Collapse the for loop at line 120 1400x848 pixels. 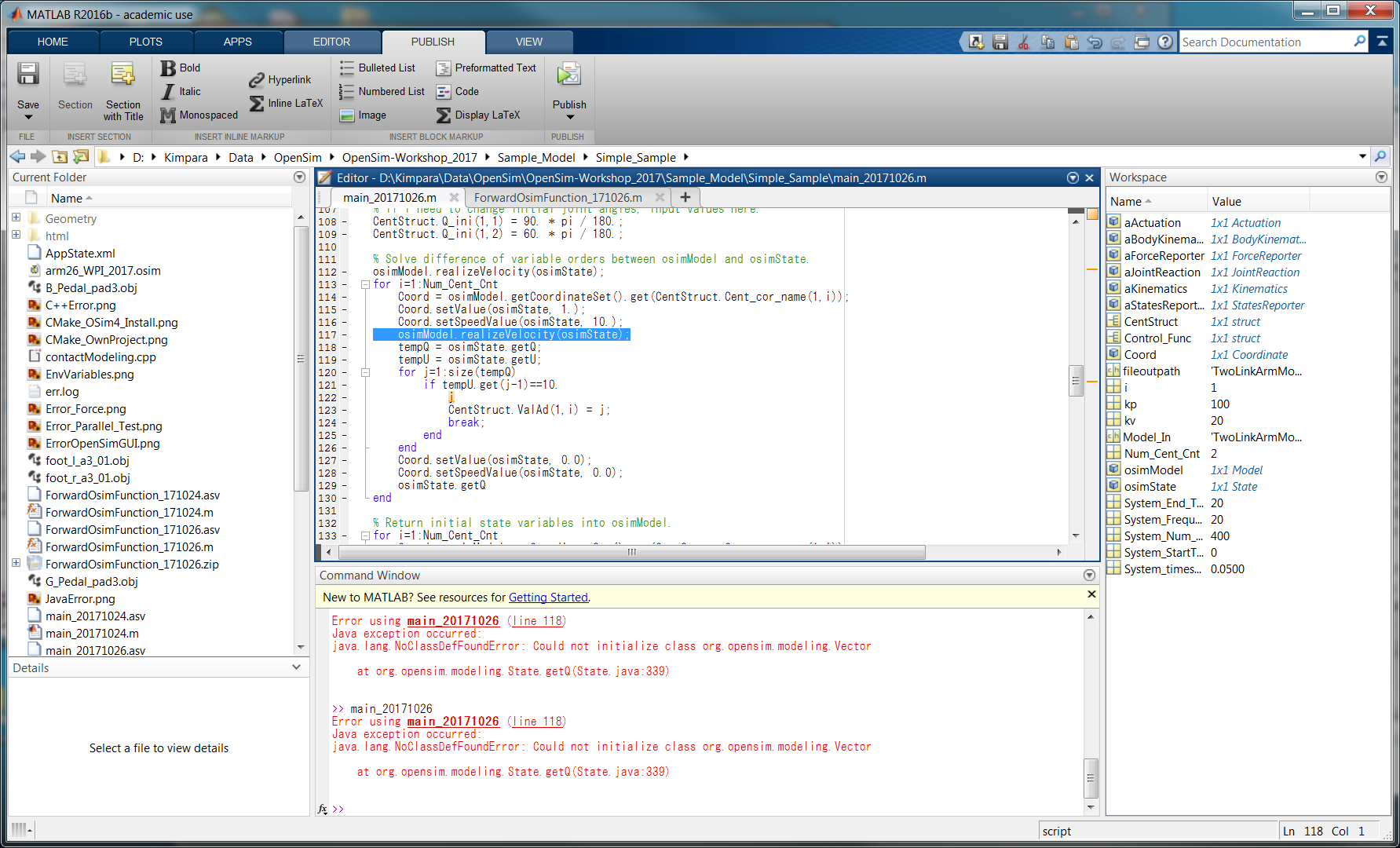(x=365, y=373)
